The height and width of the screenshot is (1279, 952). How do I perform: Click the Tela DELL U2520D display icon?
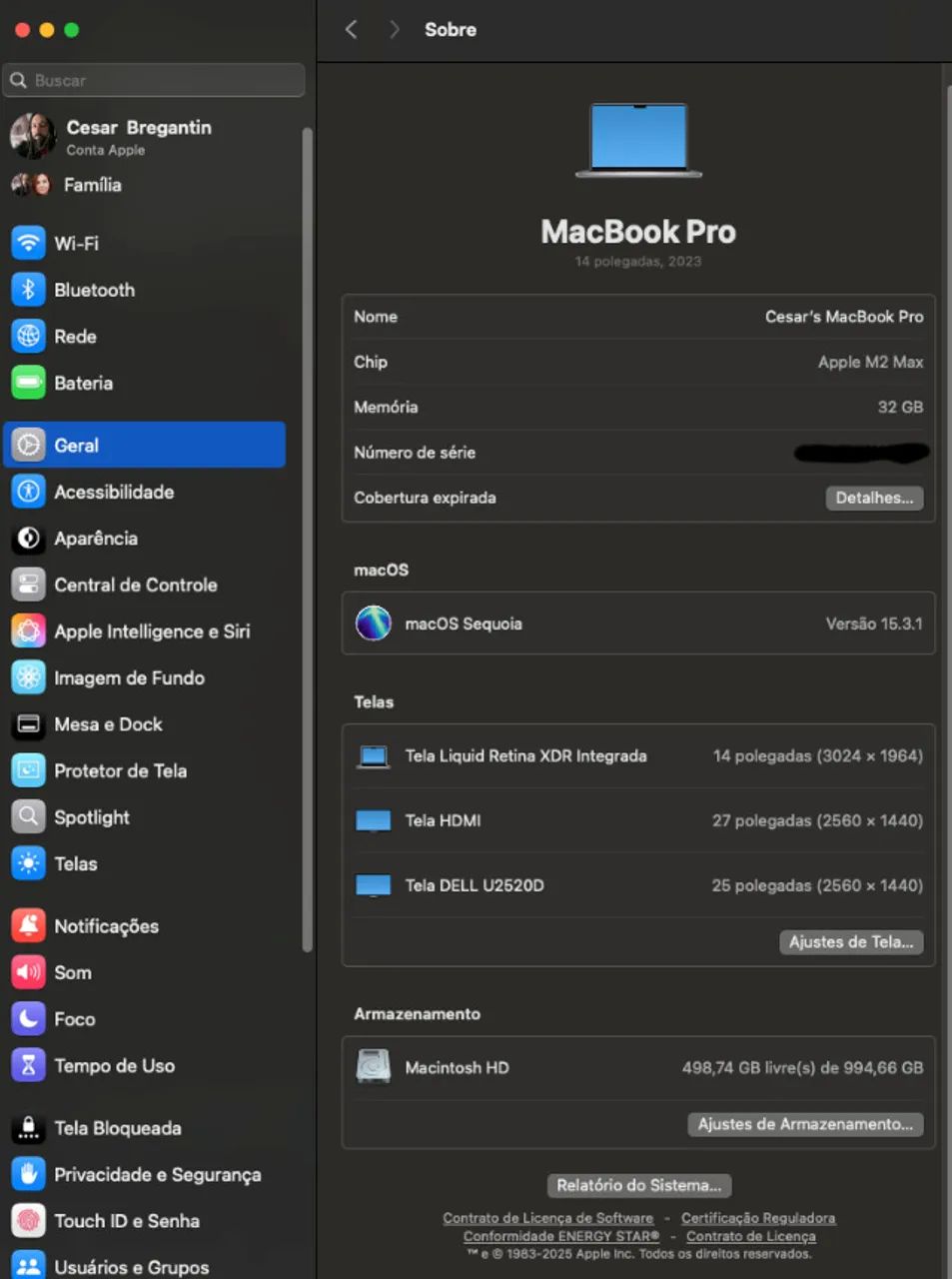point(374,885)
